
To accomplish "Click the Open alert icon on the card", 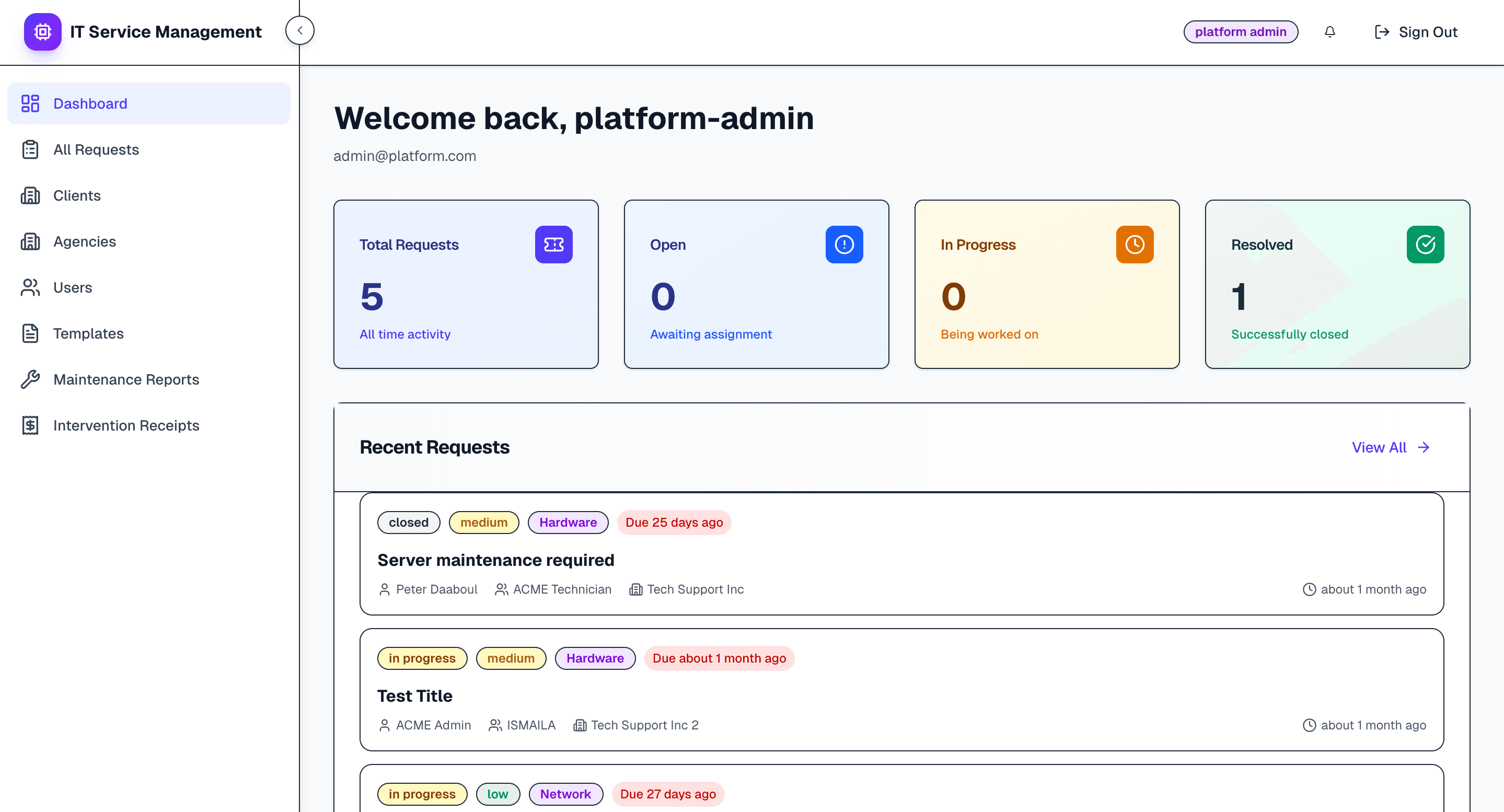I will tap(844, 245).
